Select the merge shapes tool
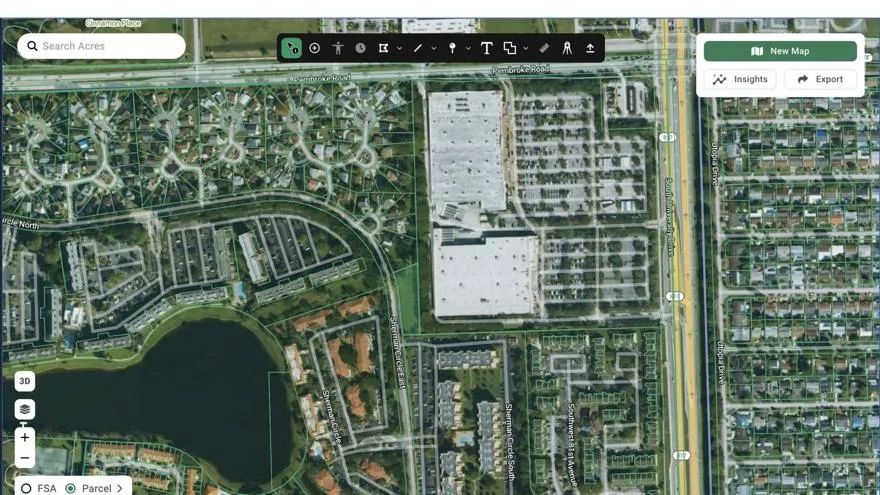Image resolution: width=880 pixels, height=495 pixels. coord(510,48)
